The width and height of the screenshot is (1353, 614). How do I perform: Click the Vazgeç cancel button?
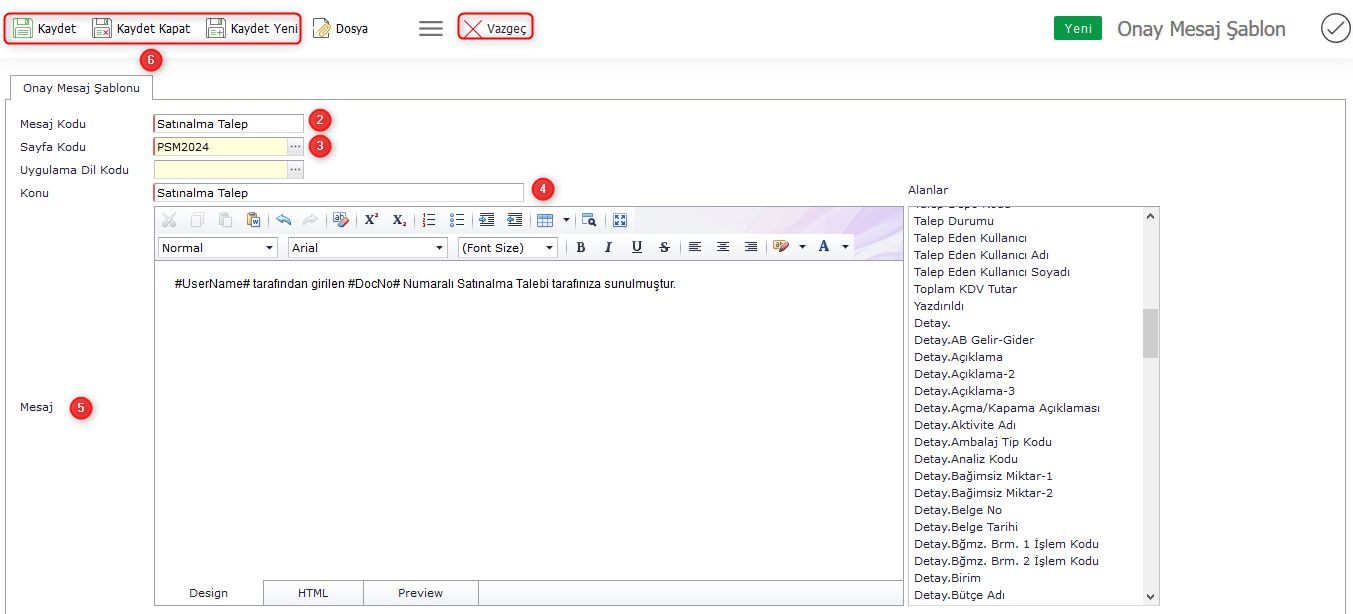tap(495, 29)
